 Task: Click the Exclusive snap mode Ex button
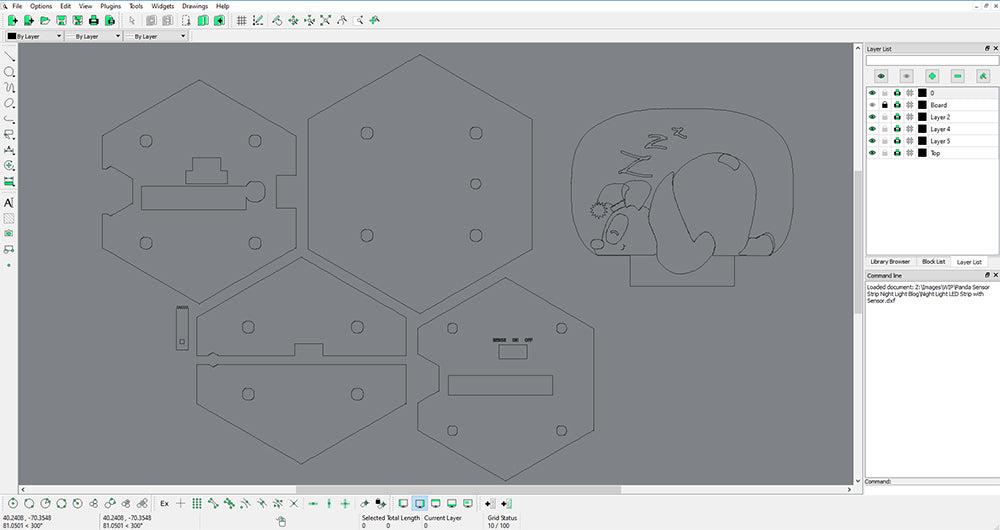click(165, 503)
